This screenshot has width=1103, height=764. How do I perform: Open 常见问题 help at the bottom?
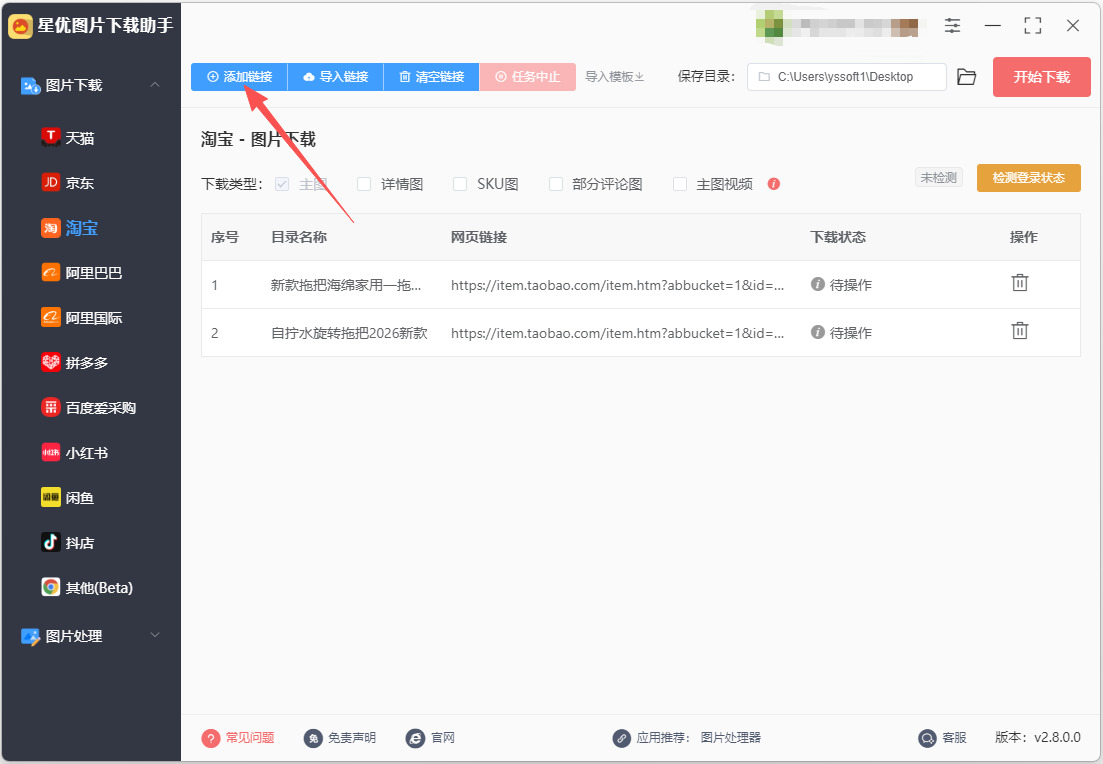[238, 738]
